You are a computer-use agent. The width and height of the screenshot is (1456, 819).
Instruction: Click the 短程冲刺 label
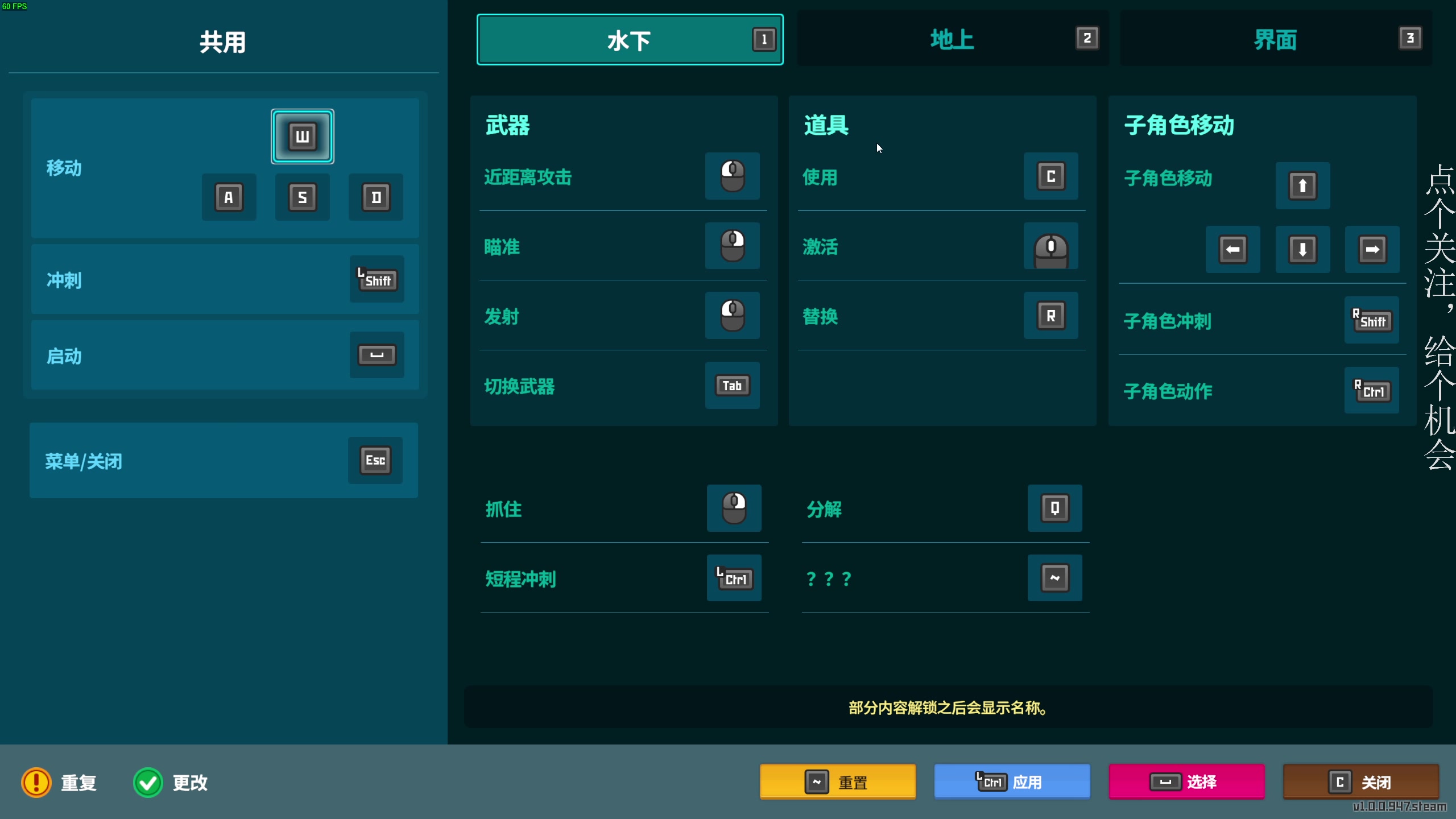click(520, 579)
